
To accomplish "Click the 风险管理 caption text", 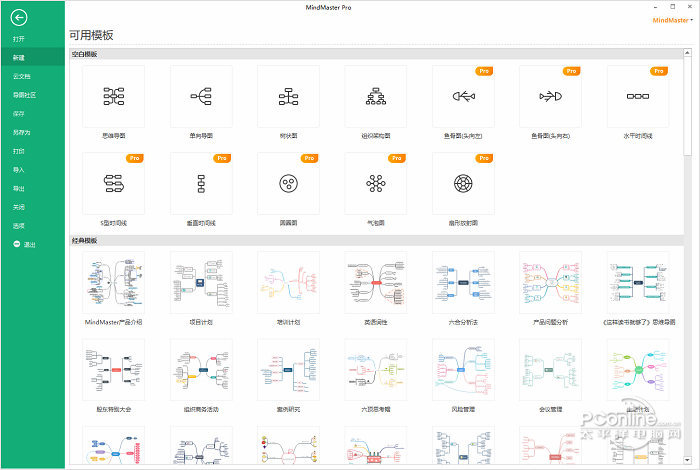I will [463, 409].
